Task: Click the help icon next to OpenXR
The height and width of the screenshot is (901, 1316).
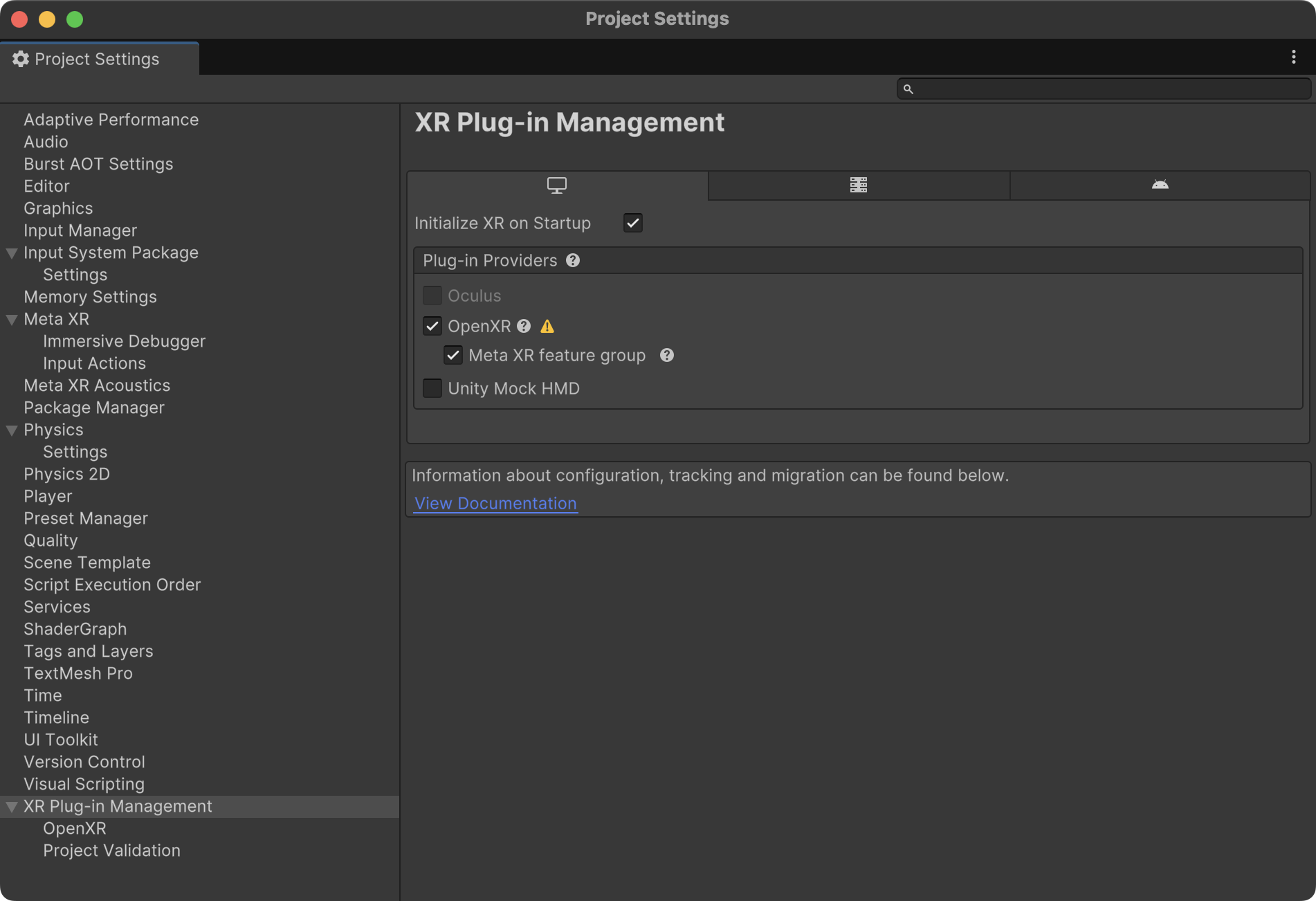Action: (524, 326)
